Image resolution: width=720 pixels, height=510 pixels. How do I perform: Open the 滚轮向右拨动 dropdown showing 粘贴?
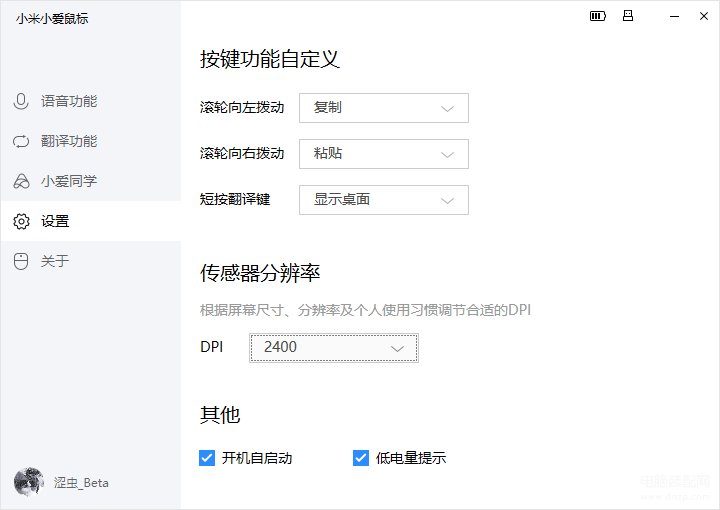[384, 154]
